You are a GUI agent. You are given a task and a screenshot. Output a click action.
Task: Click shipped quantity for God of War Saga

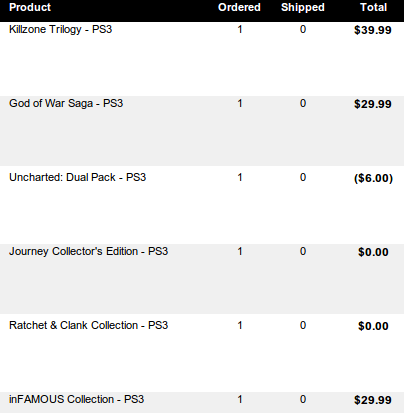[x=303, y=103]
